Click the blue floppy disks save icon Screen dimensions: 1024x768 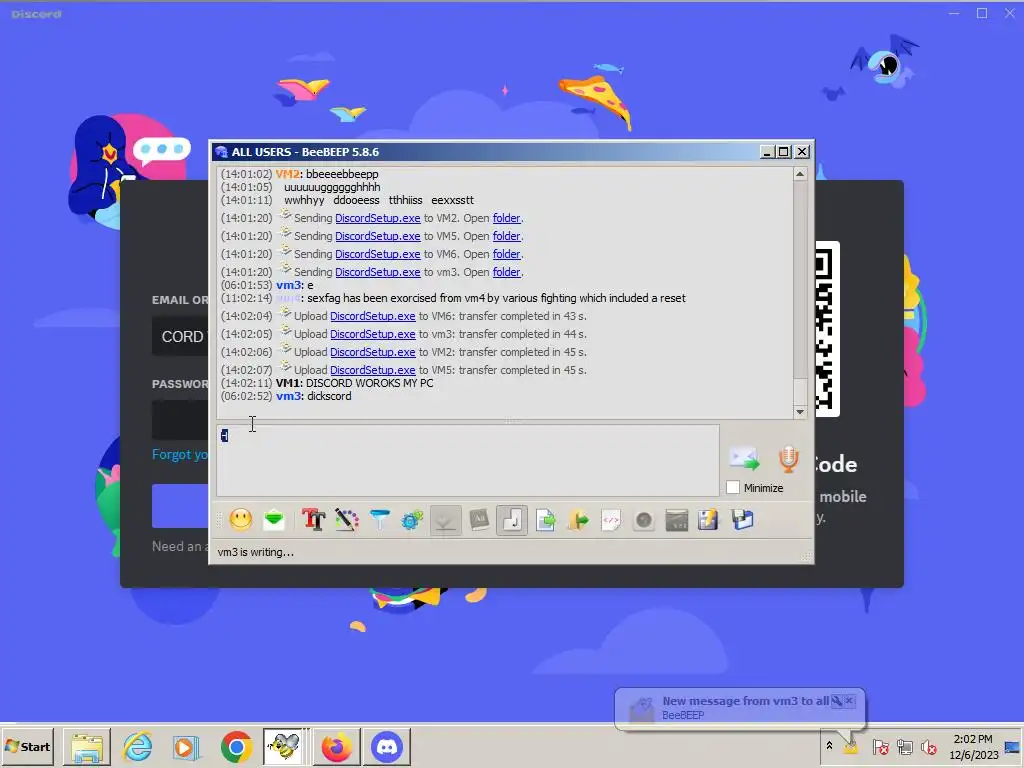743,520
